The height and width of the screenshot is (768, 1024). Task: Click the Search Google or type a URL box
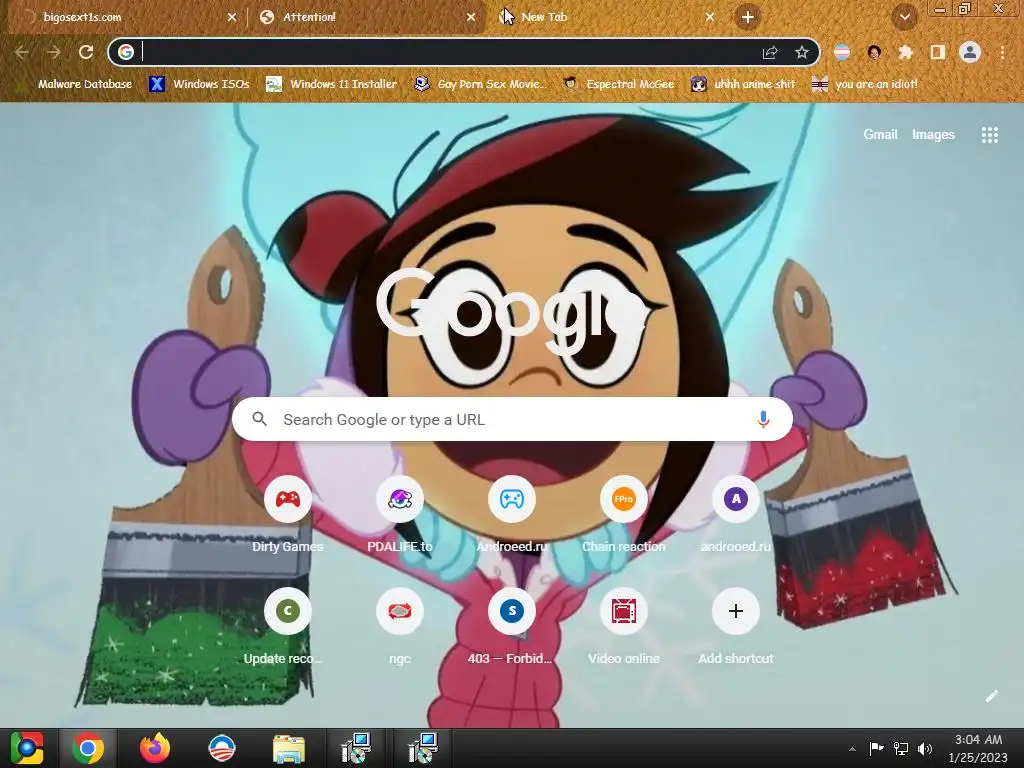(512, 419)
